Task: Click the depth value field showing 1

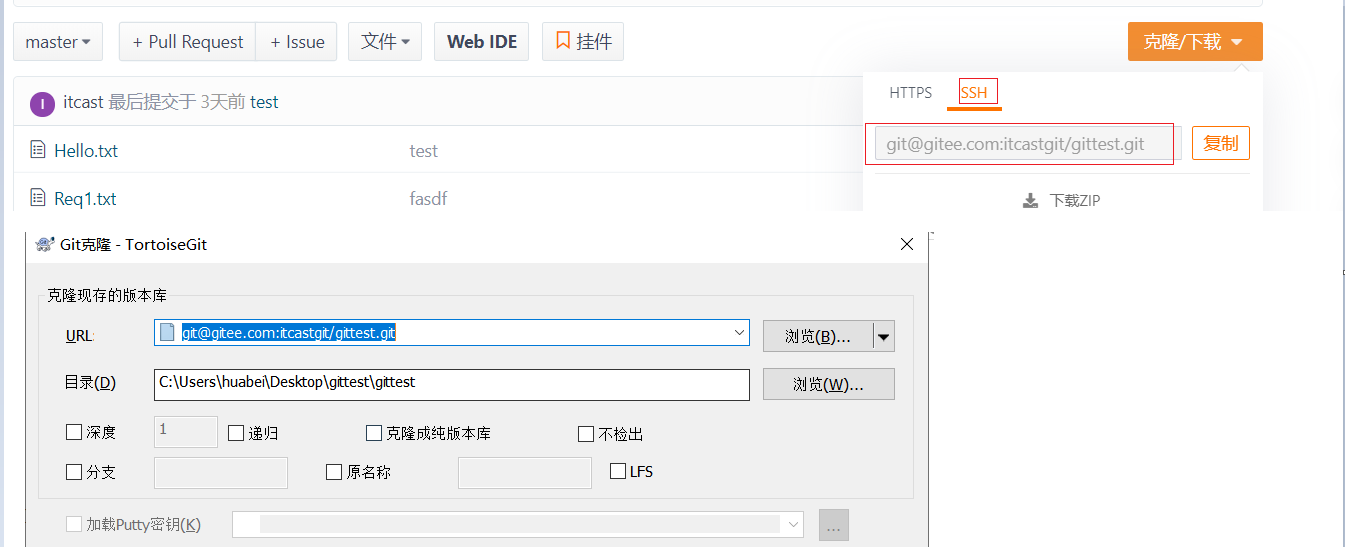Action: pyautogui.click(x=186, y=432)
